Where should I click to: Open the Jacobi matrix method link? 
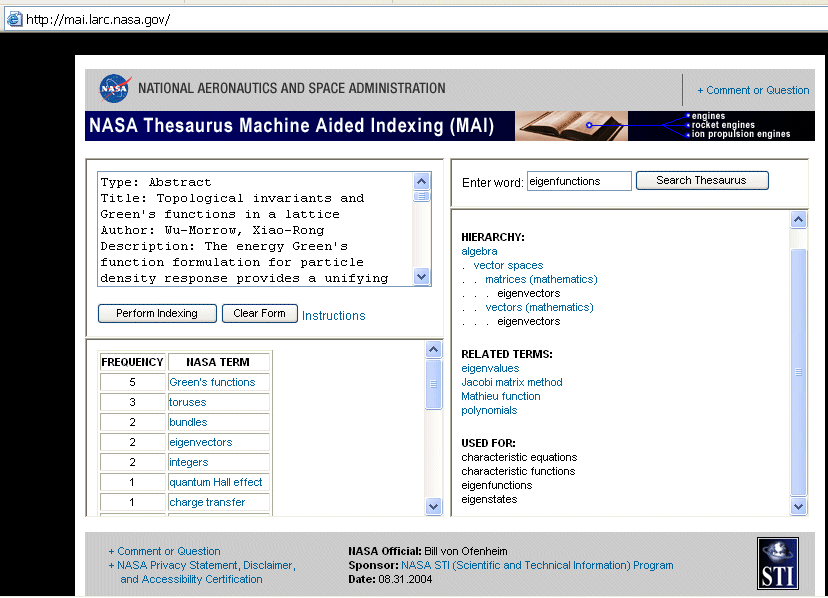coord(512,382)
